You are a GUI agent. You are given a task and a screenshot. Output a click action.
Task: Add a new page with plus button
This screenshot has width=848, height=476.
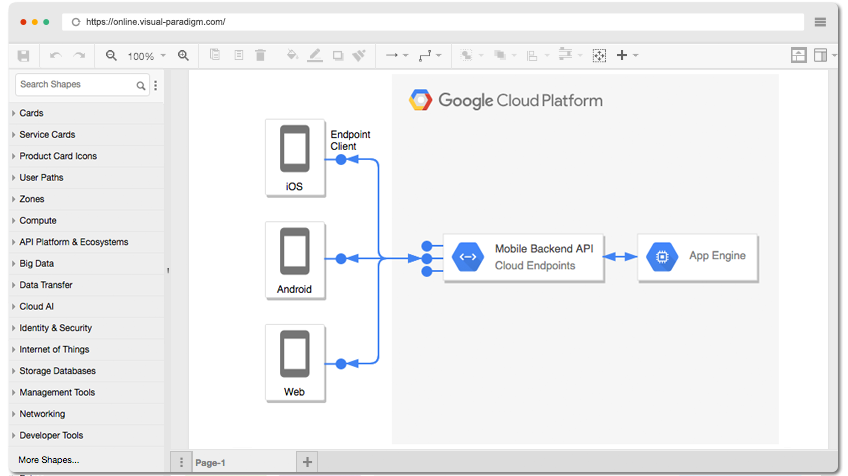tap(308, 462)
